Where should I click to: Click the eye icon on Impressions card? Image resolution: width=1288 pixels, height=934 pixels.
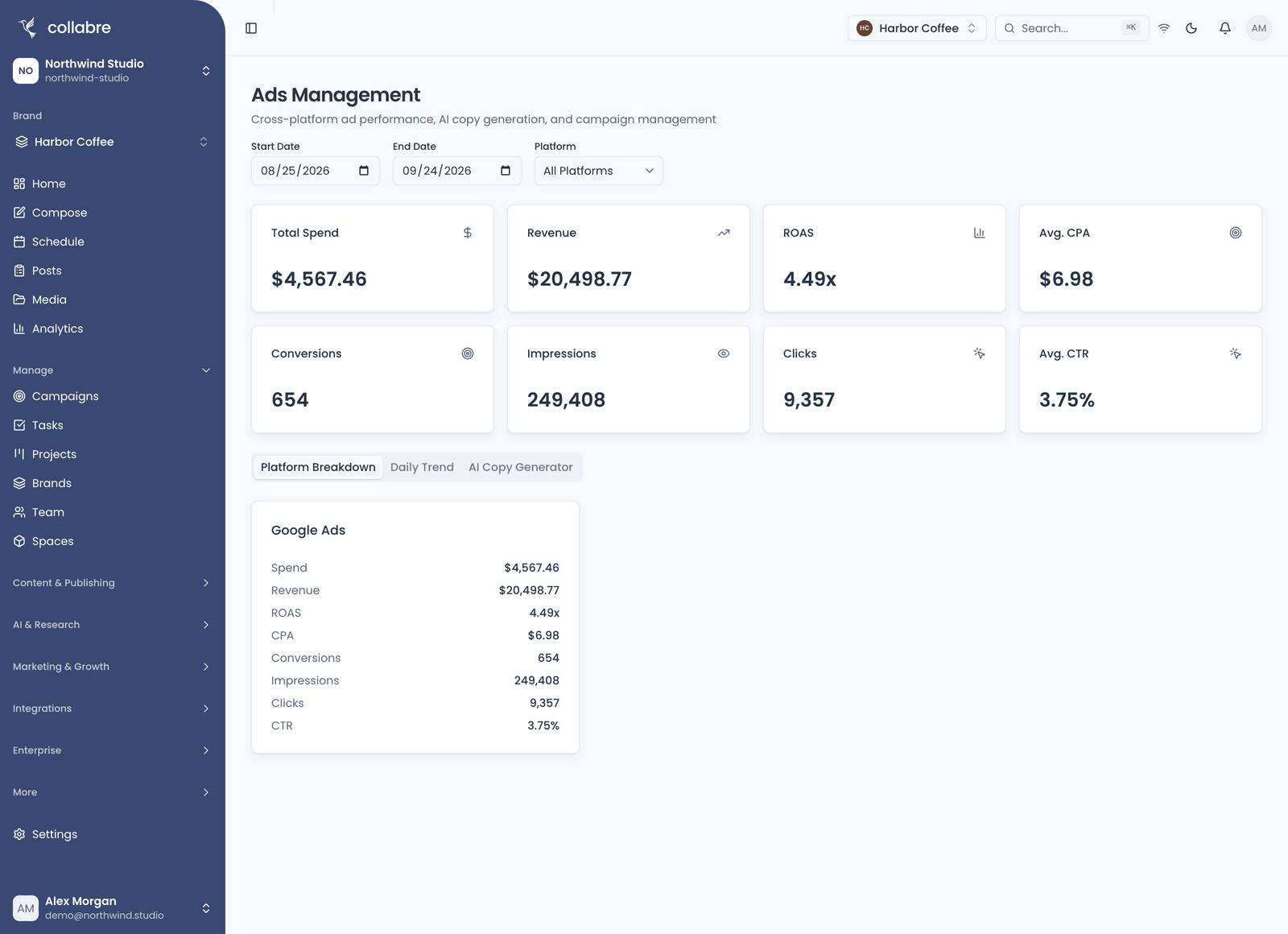[x=724, y=353]
